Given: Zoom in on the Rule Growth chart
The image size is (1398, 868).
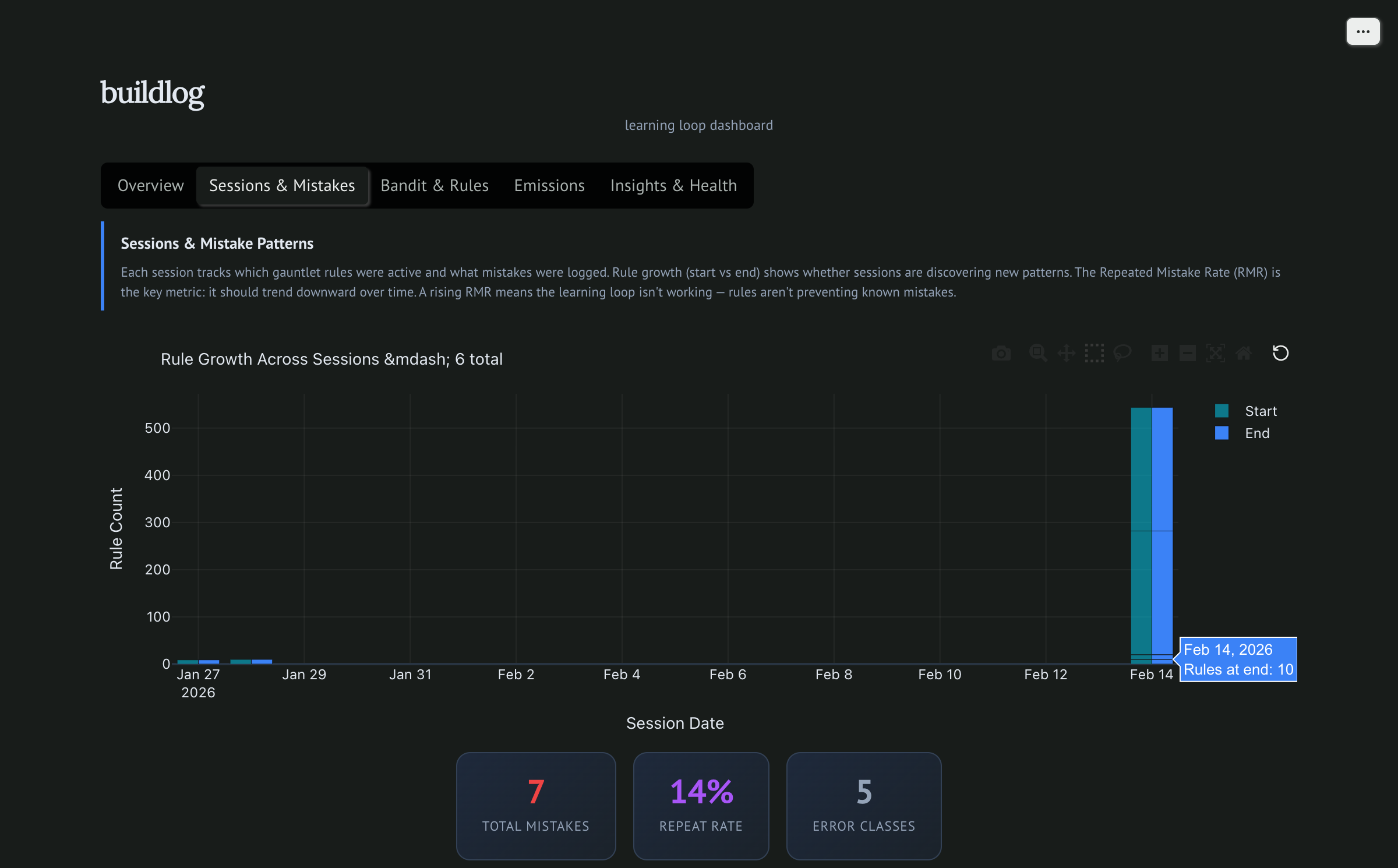Looking at the screenshot, I should [x=1159, y=353].
